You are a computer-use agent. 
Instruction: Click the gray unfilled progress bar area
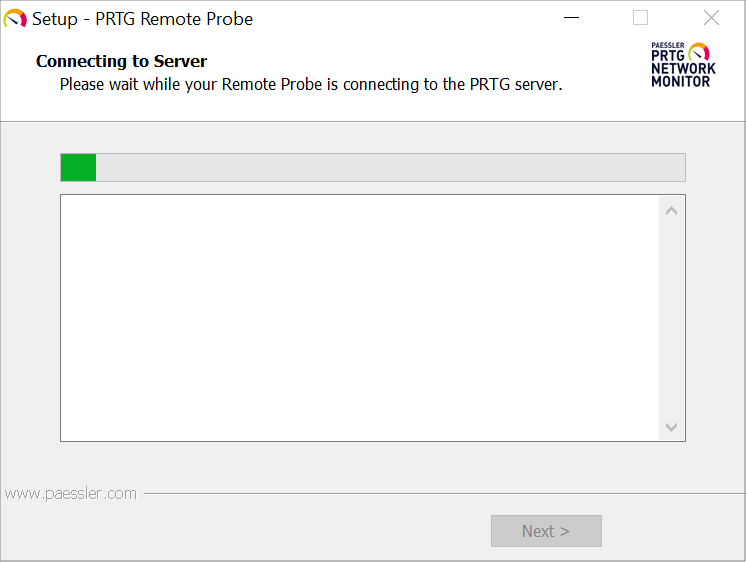tap(390, 167)
